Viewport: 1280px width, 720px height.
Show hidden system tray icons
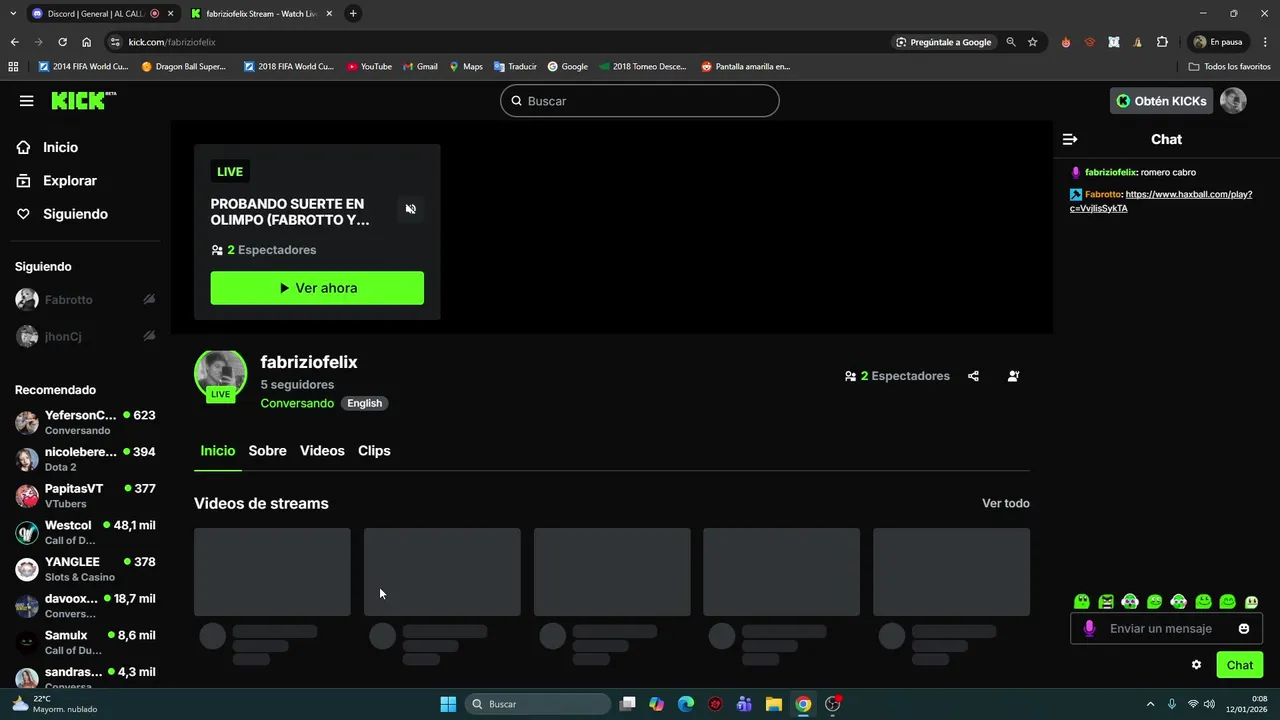(x=1150, y=704)
